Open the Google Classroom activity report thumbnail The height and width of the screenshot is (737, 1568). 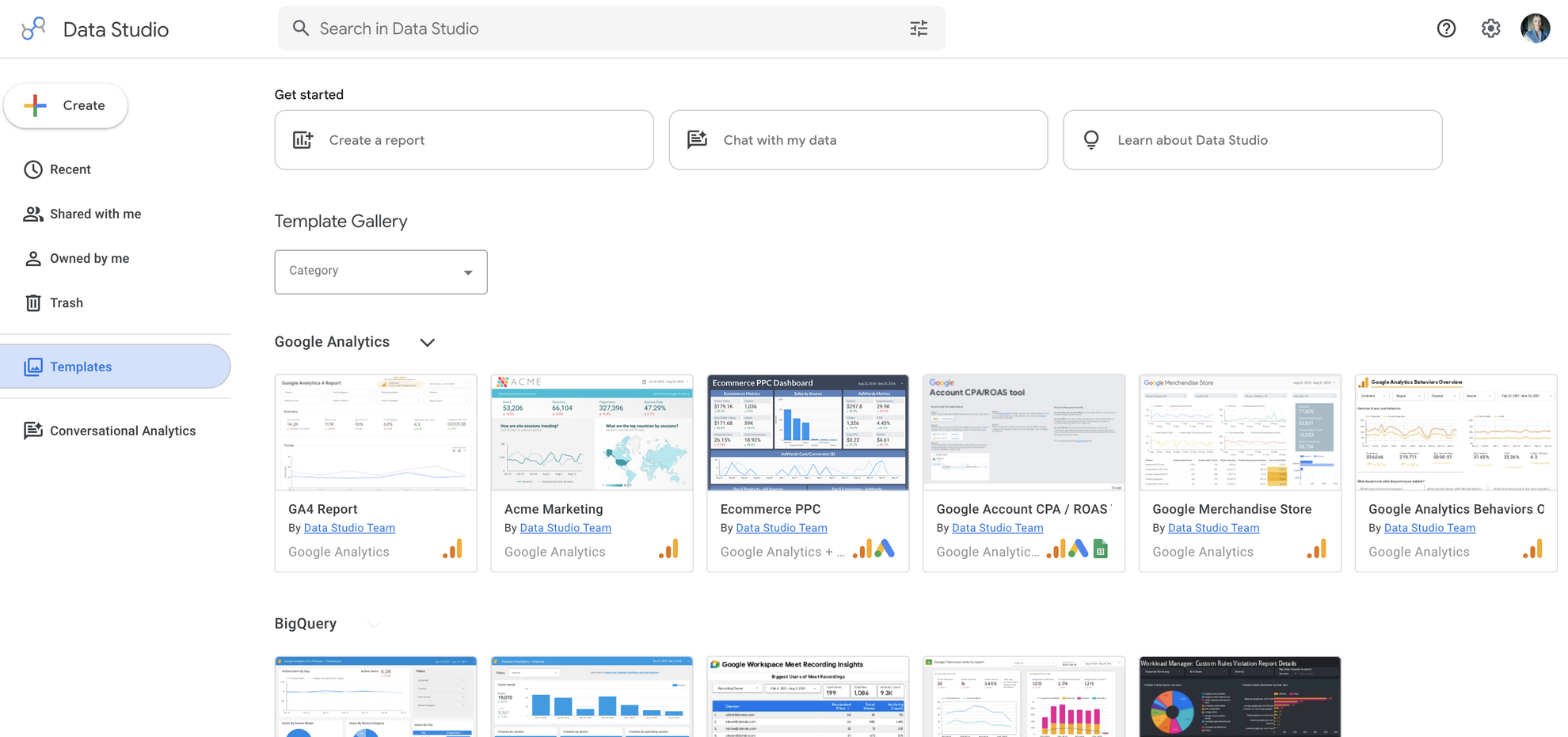click(1024, 697)
